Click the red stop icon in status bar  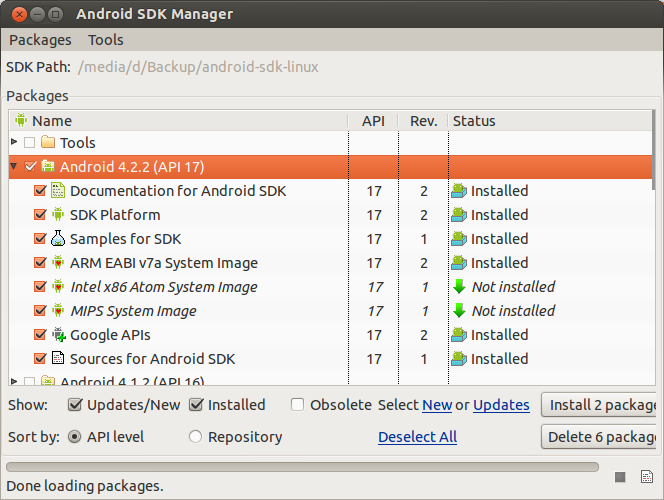pos(620,477)
